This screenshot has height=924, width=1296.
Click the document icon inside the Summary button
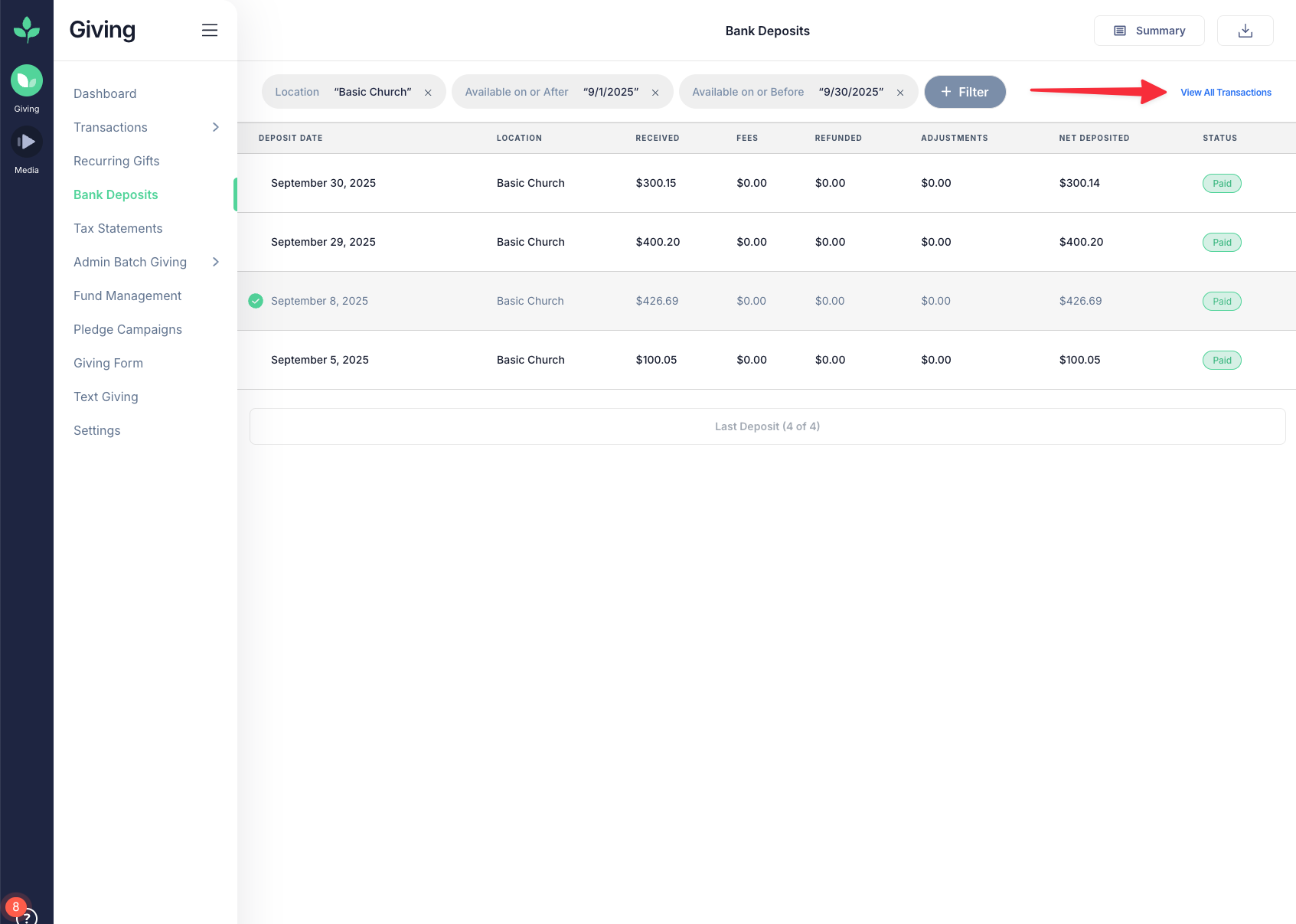tap(1119, 31)
